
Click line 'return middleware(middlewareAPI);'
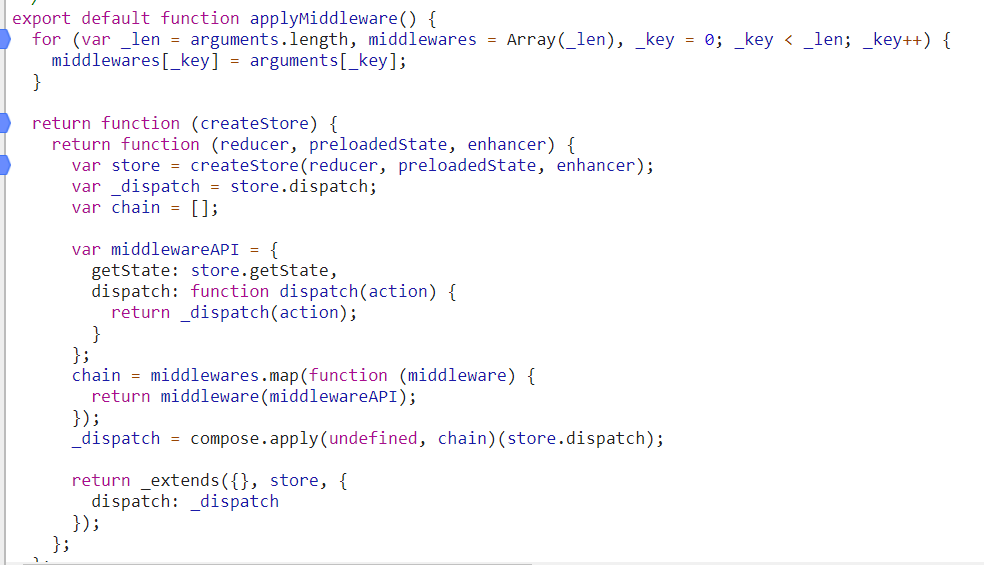coord(254,397)
